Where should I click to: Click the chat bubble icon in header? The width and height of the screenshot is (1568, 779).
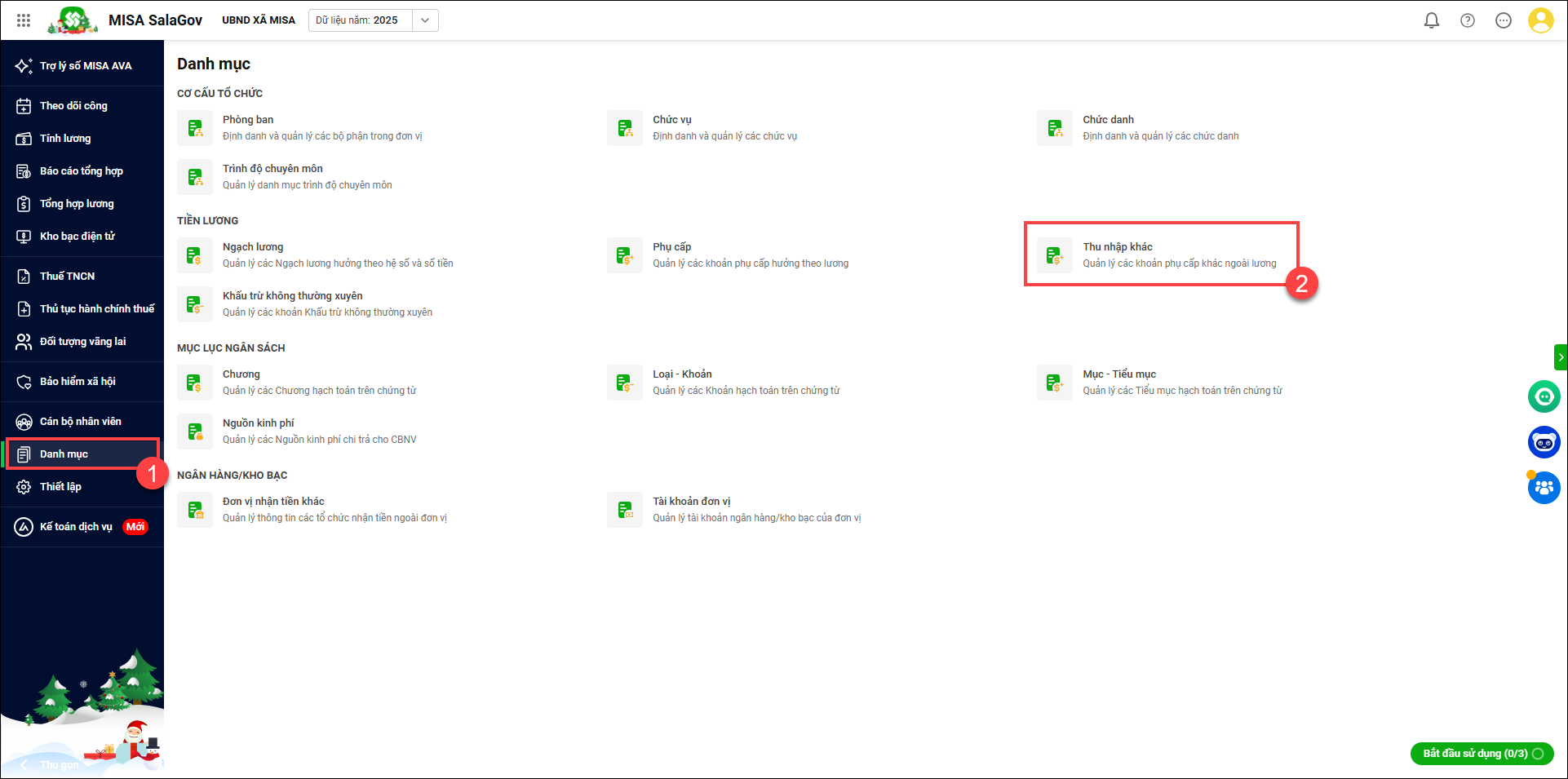(x=1503, y=20)
